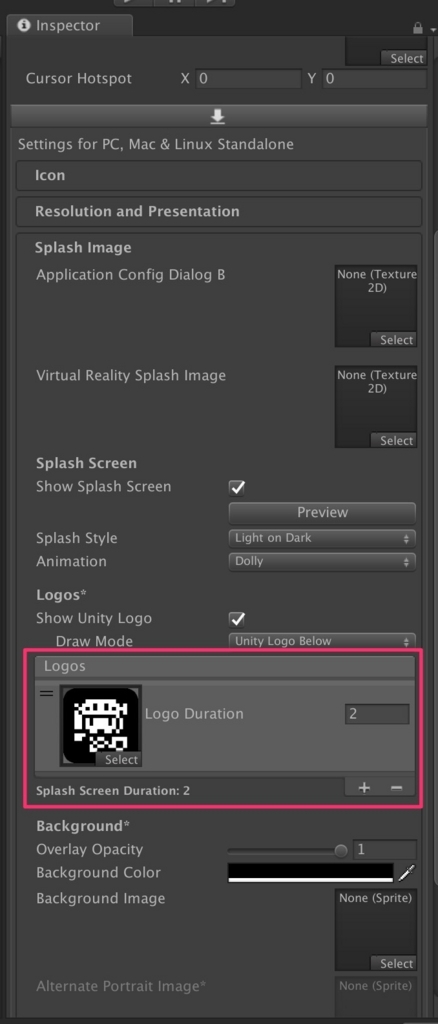The width and height of the screenshot is (438, 1024).
Task: Click the Overlay Opacity label
Action: pyautogui.click(x=89, y=850)
